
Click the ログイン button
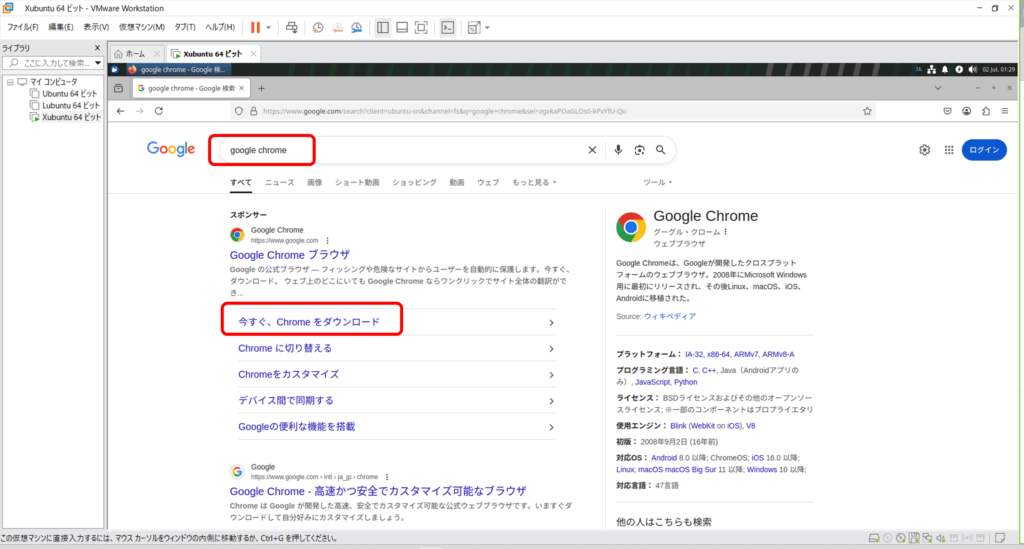[x=983, y=150]
